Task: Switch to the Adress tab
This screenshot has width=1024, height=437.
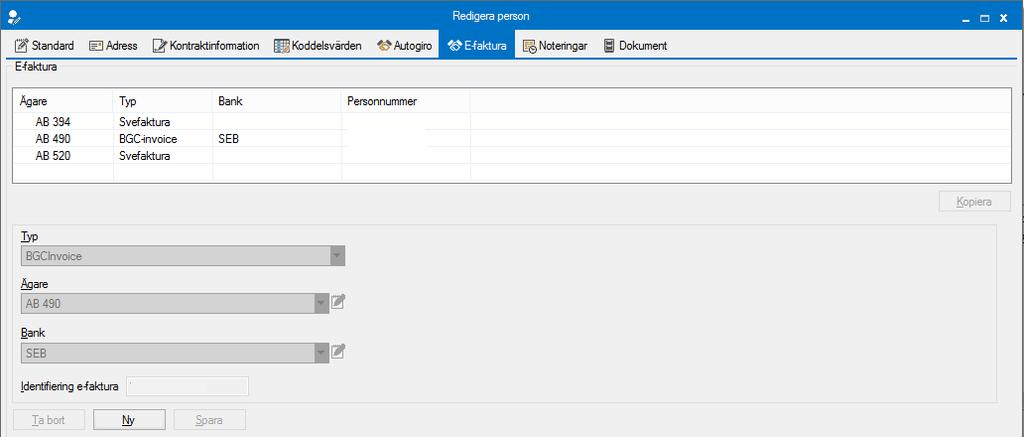Action: (113, 46)
